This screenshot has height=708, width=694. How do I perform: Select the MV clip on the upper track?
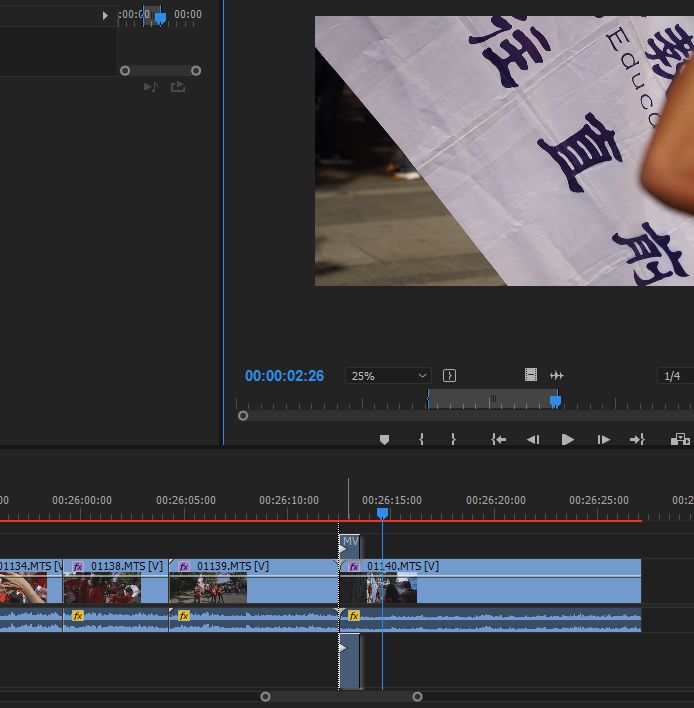349,546
